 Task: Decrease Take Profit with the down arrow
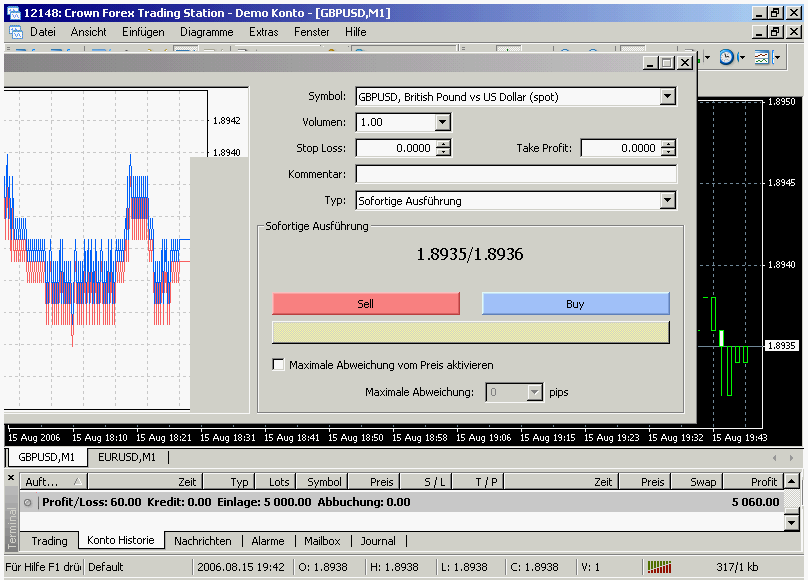click(668, 152)
